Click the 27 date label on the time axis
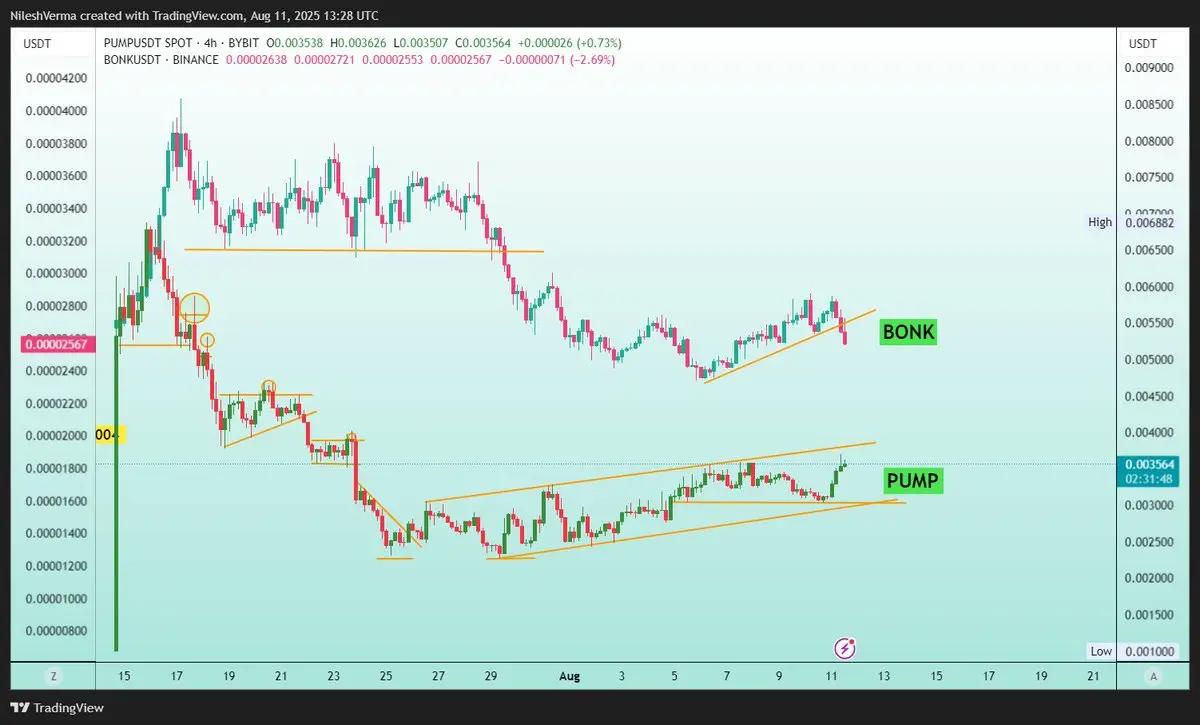 (438, 676)
